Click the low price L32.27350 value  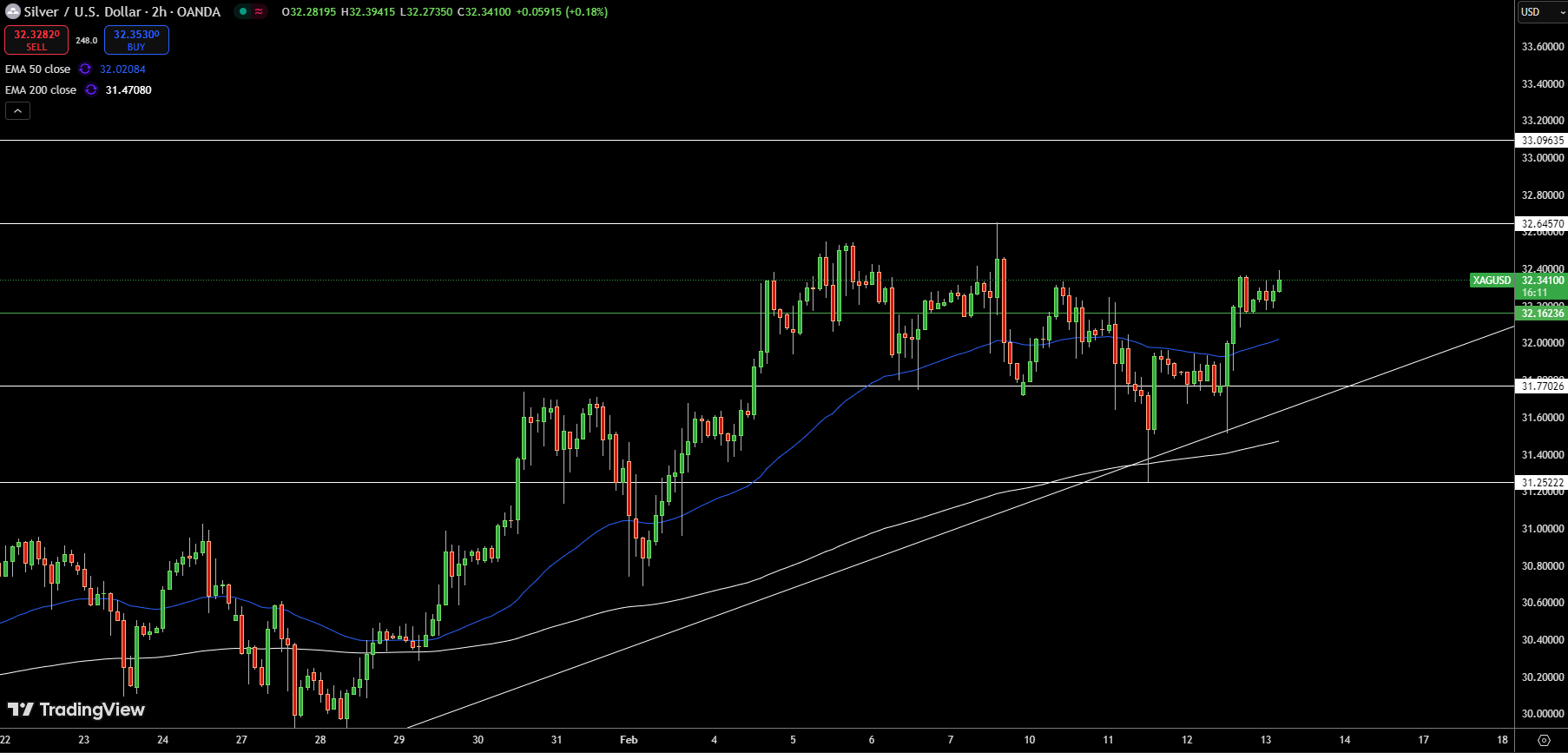click(x=426, y=11)
